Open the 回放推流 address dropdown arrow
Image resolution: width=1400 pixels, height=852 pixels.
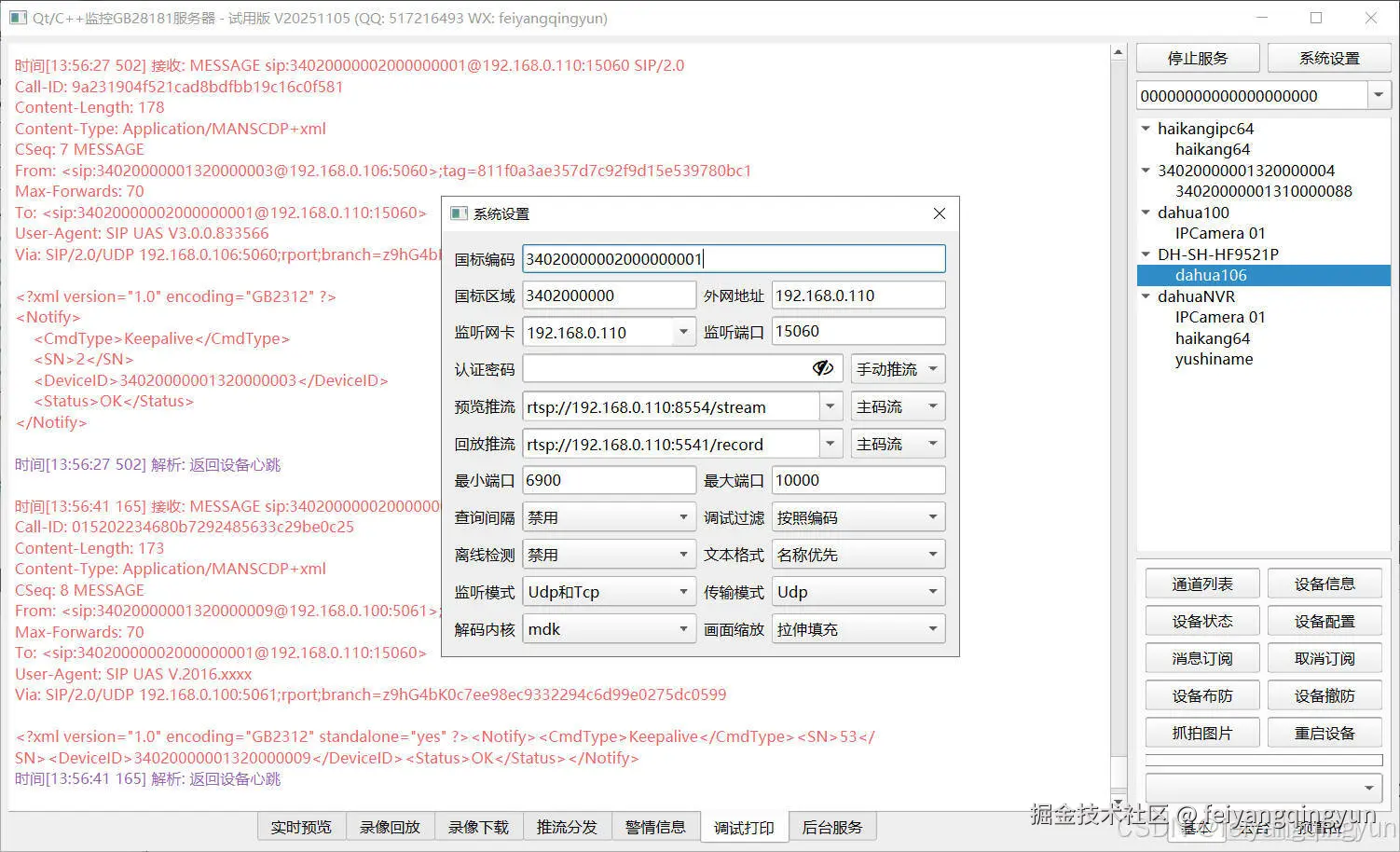pos(830,444)
